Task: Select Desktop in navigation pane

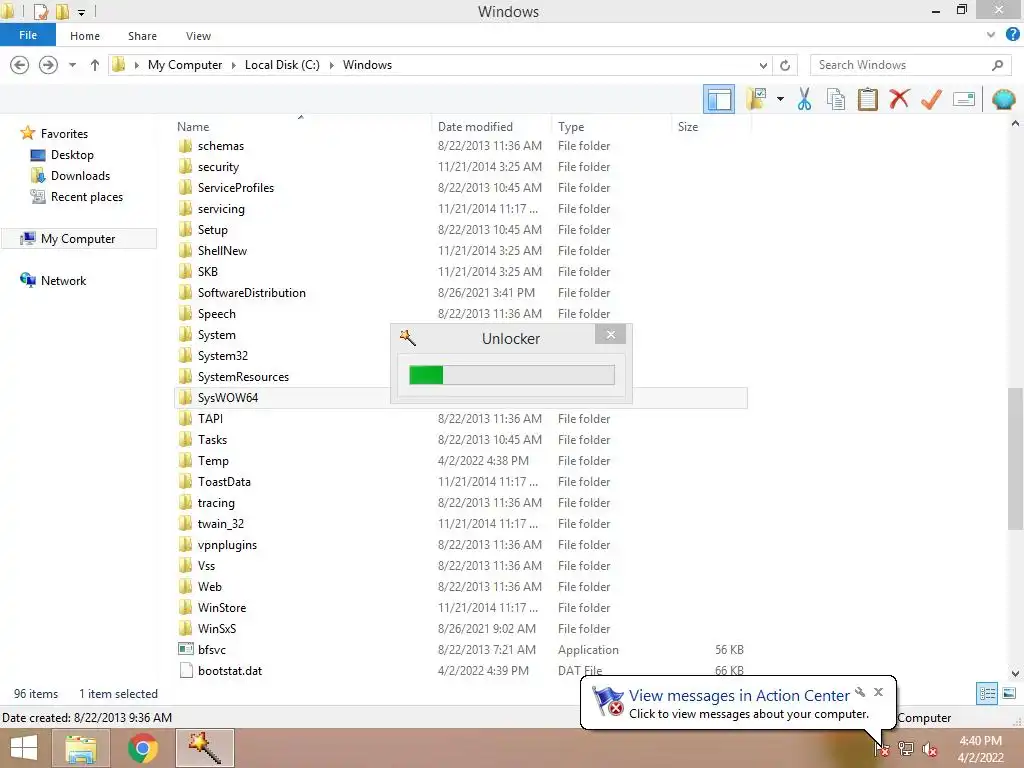Action: (72, 155)
